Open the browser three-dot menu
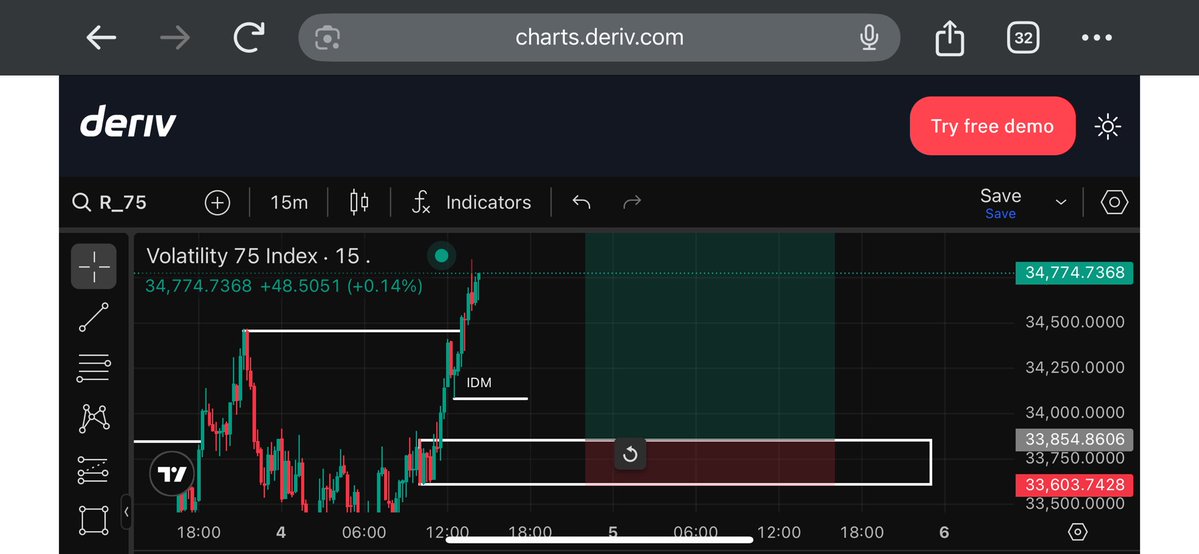The image size is (1199, 554). click(x=1097, y=37)
